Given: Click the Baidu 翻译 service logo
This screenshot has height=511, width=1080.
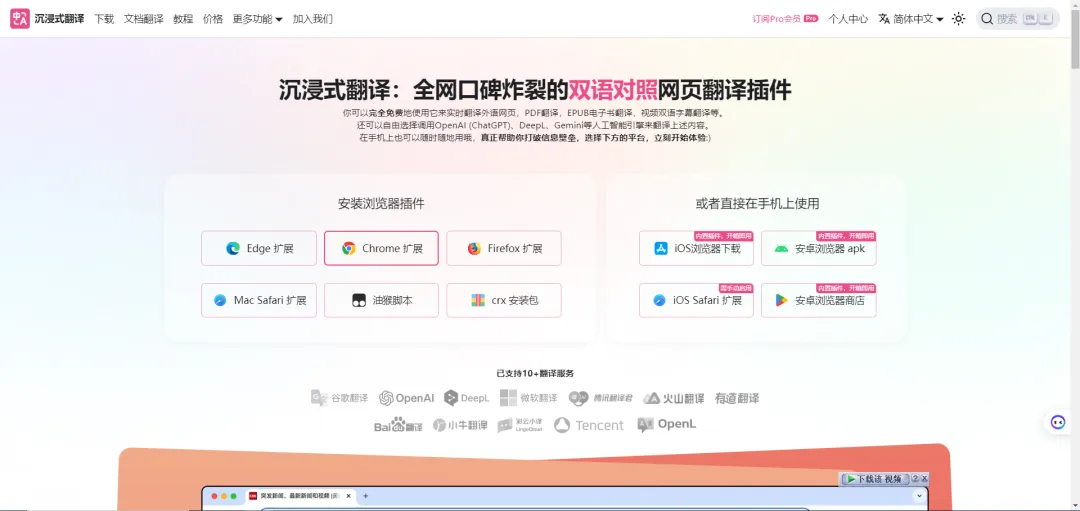Looking at the screenshot, I should tap(398, 425).
